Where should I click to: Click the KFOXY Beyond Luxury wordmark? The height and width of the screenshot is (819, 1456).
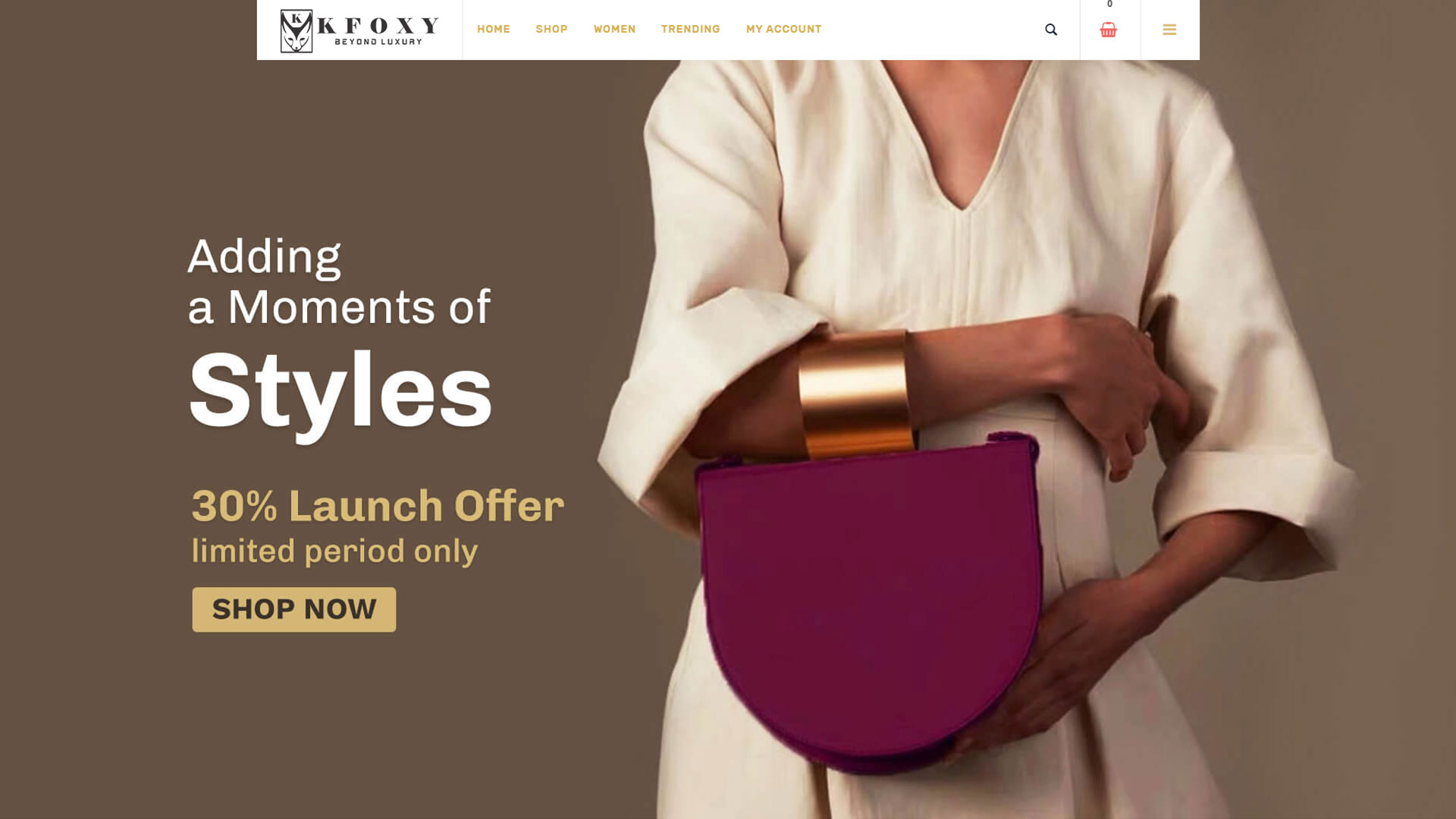[378, 31]
